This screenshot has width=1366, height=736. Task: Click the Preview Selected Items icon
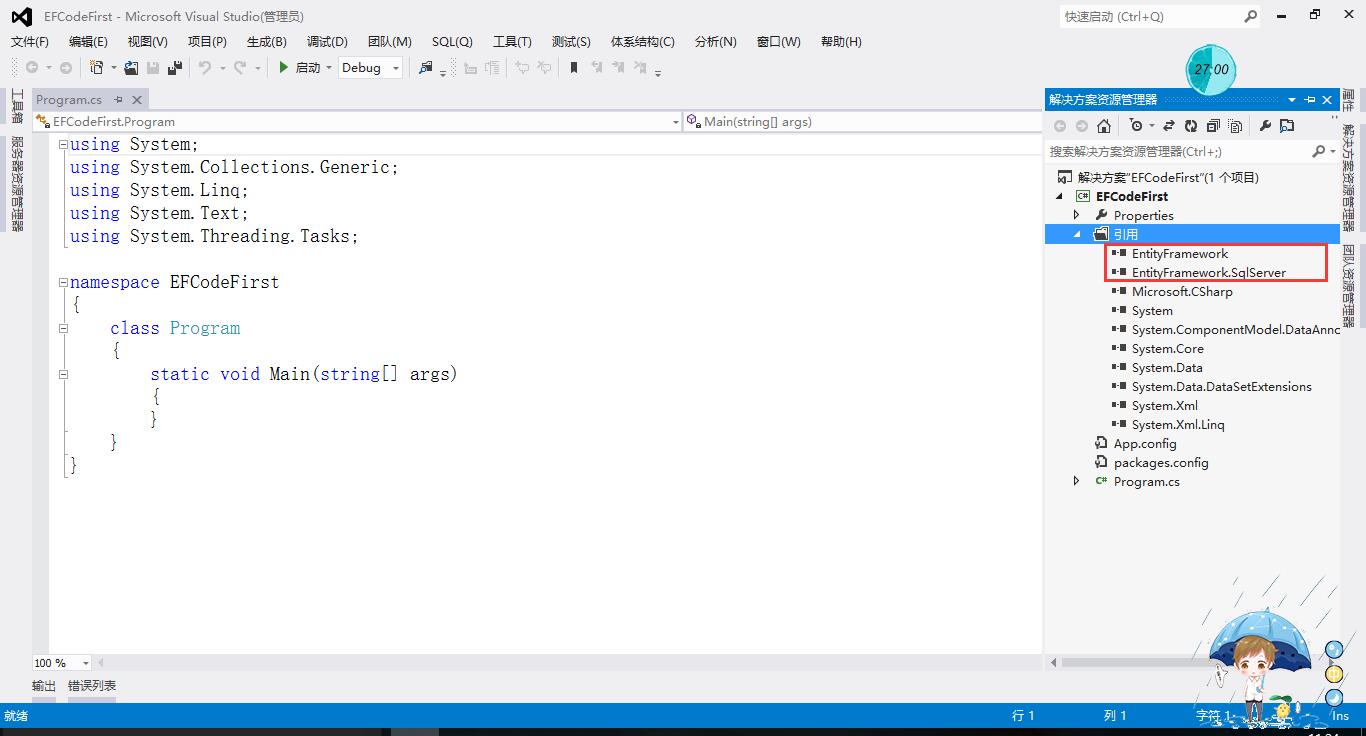pyautogui.click(x=1287, y=126)
